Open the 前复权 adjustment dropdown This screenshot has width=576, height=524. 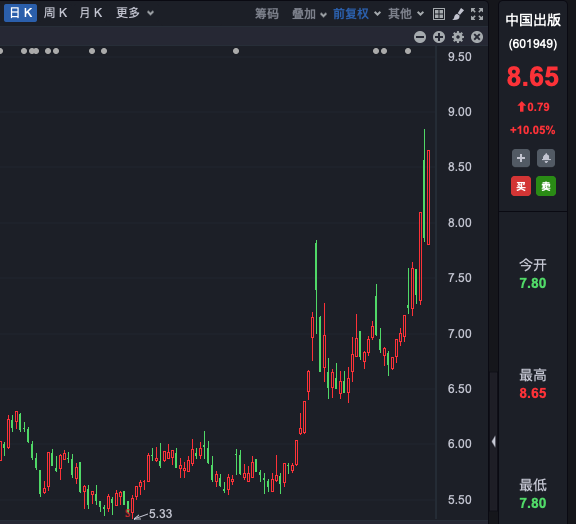pyautogui.click(x=356, y=14)
